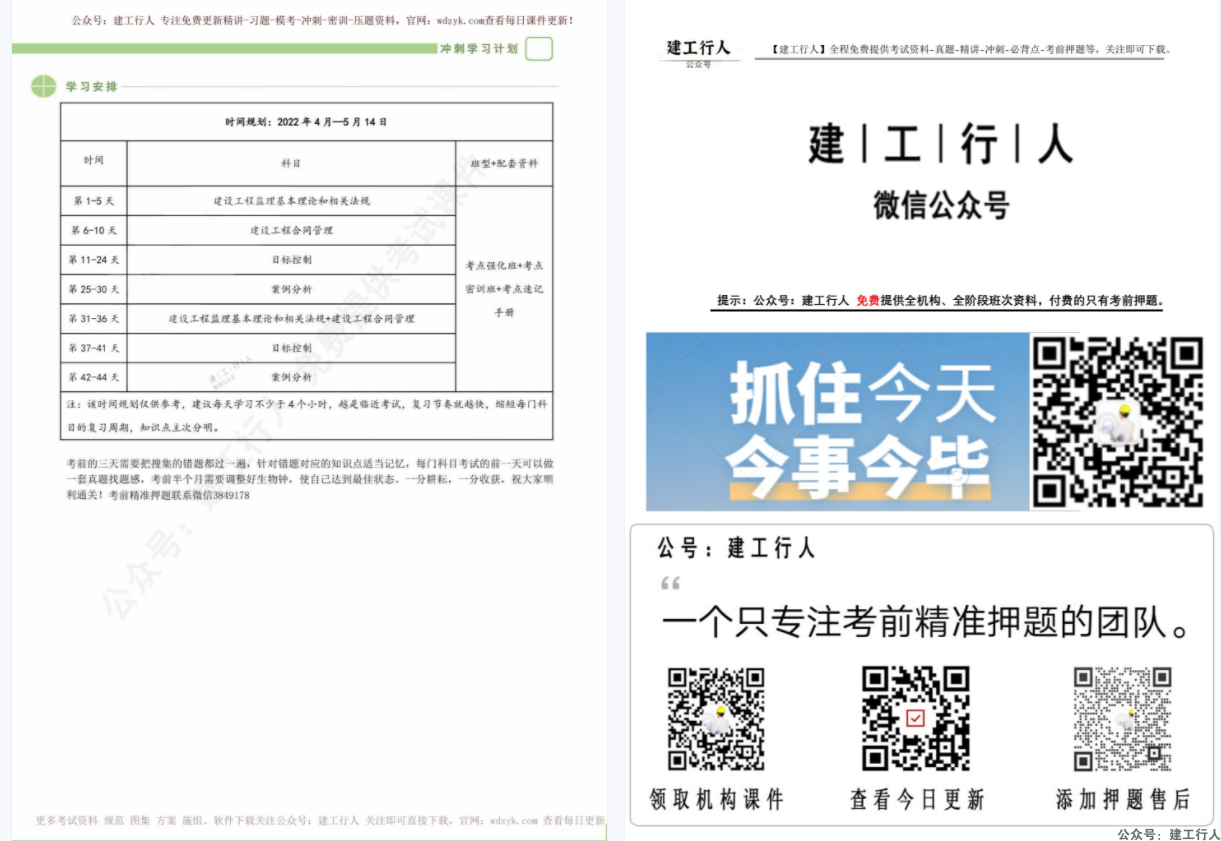Click the 查看今日更新 caption

[917, 799]
